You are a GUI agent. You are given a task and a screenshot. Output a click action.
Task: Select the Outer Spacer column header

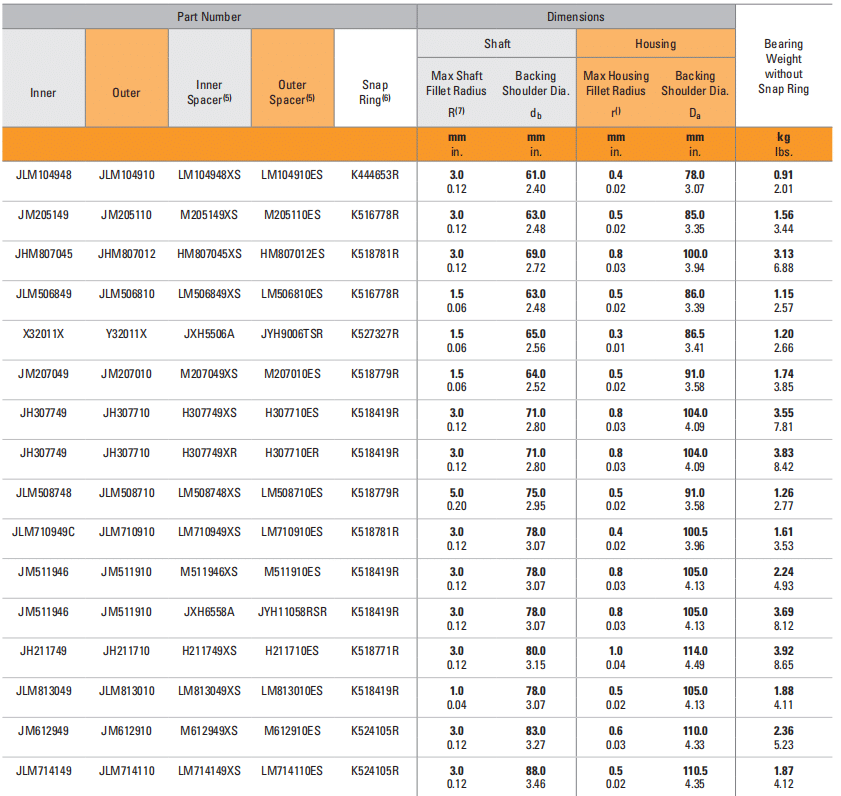click(292, 92)
